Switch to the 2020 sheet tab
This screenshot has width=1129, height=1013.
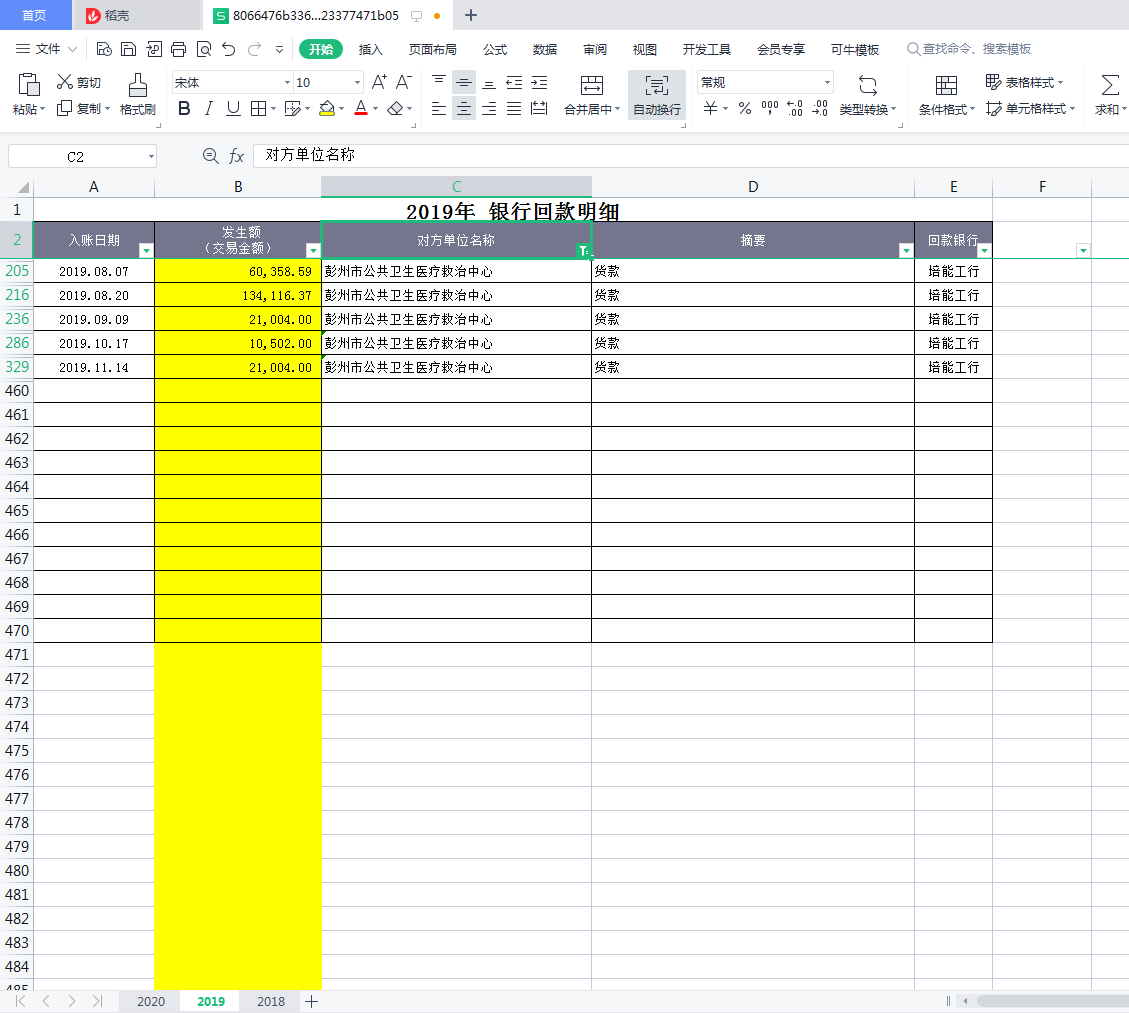pos(151,1001)
